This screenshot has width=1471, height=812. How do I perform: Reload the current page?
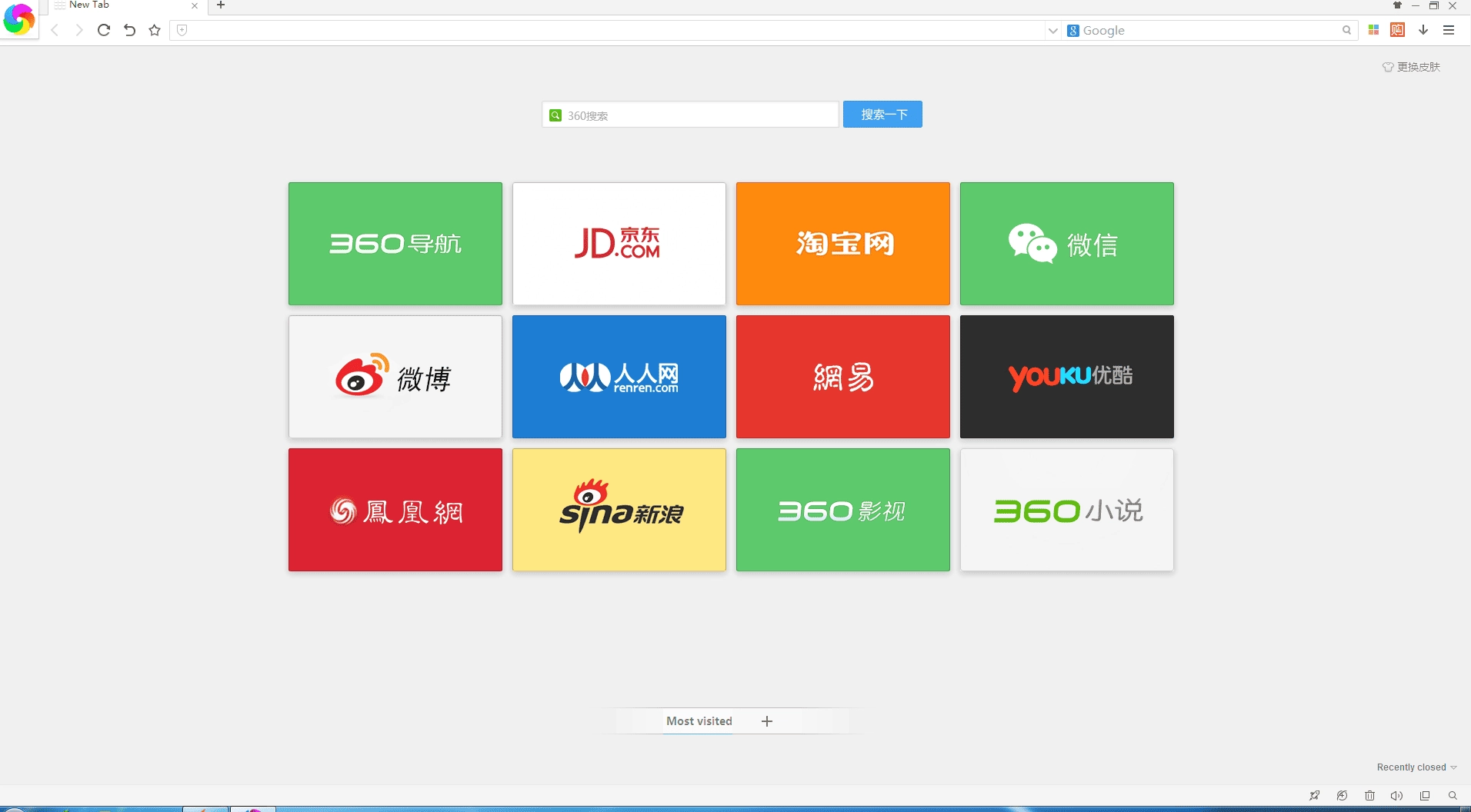click(x=104, y=30)
